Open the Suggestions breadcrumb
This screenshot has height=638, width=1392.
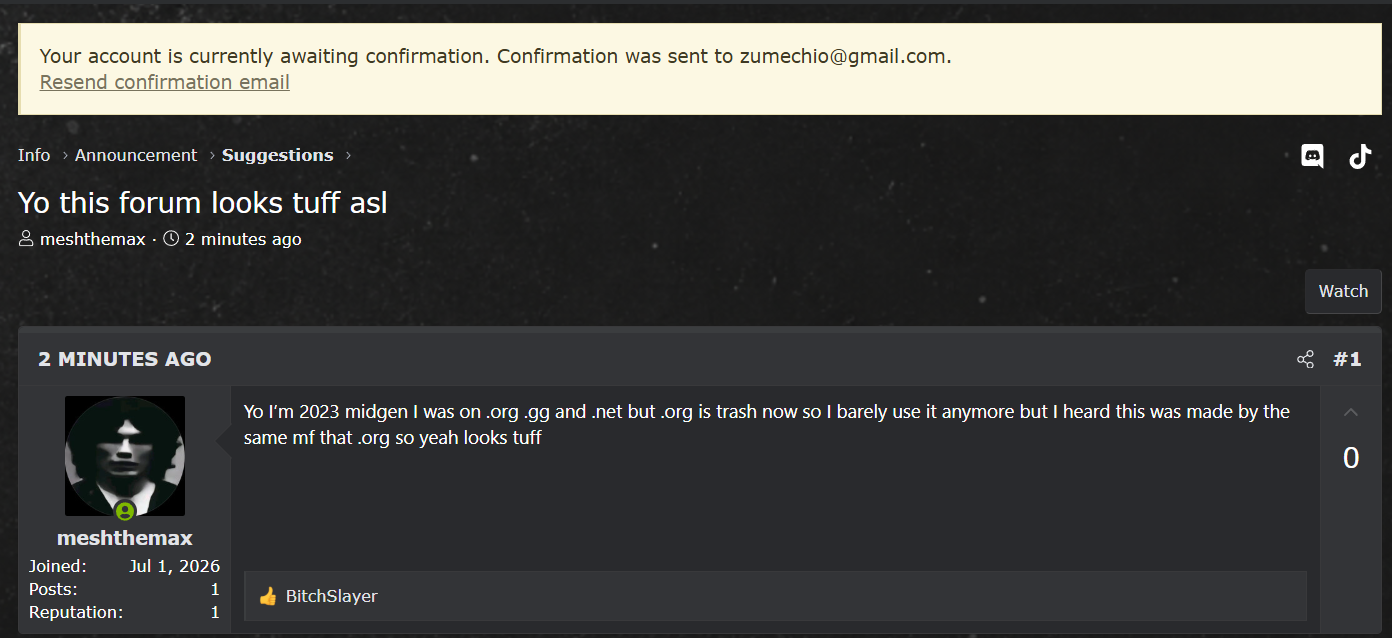[x=278, y=155]
